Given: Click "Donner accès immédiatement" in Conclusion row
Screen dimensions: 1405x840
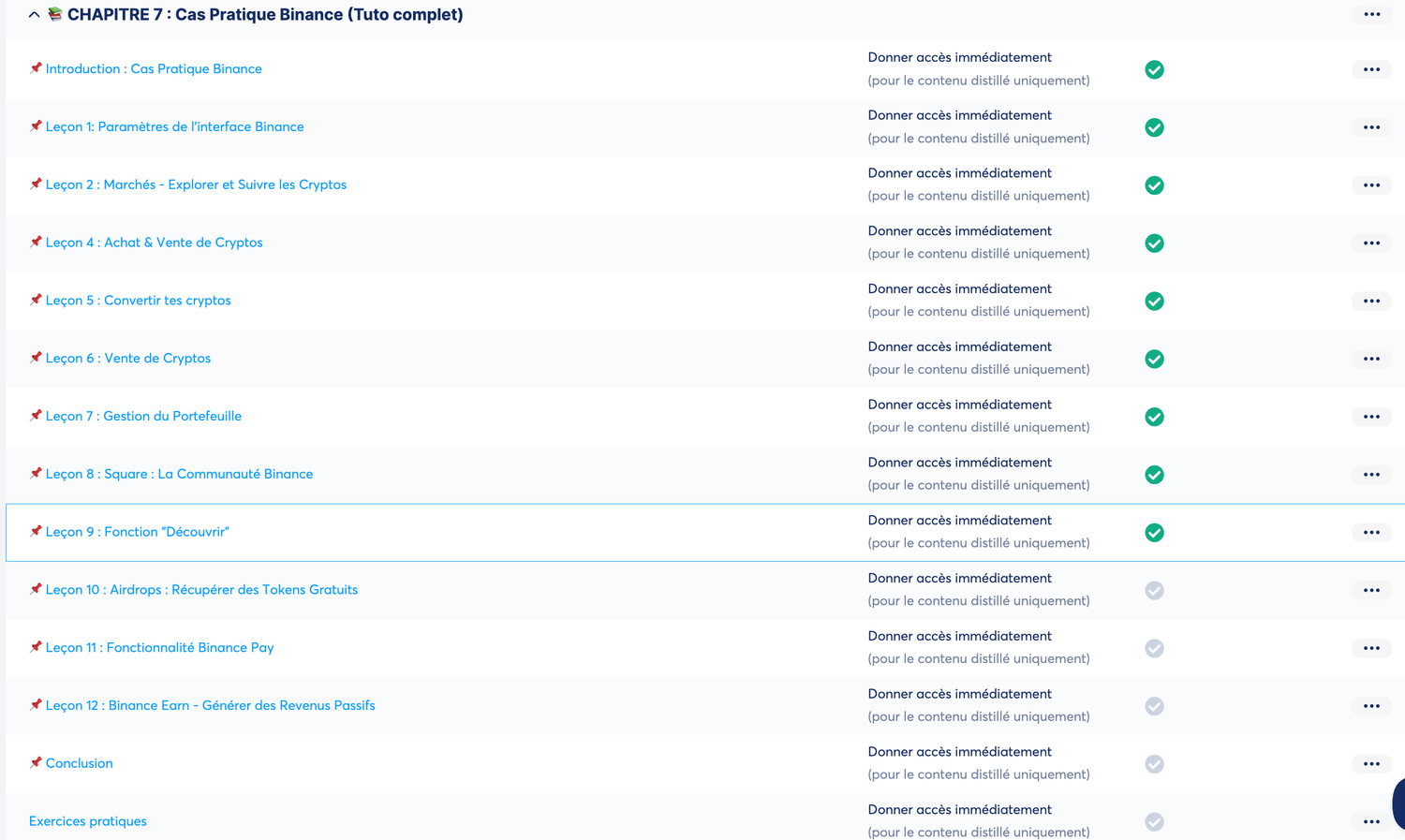Looking at the screenshot, I should click(960, 752).
